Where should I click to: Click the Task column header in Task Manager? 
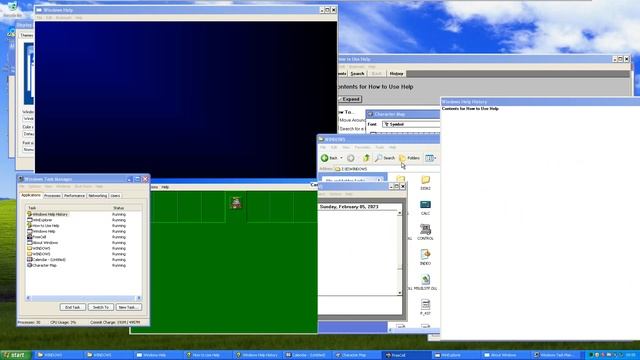pos(68,208)
